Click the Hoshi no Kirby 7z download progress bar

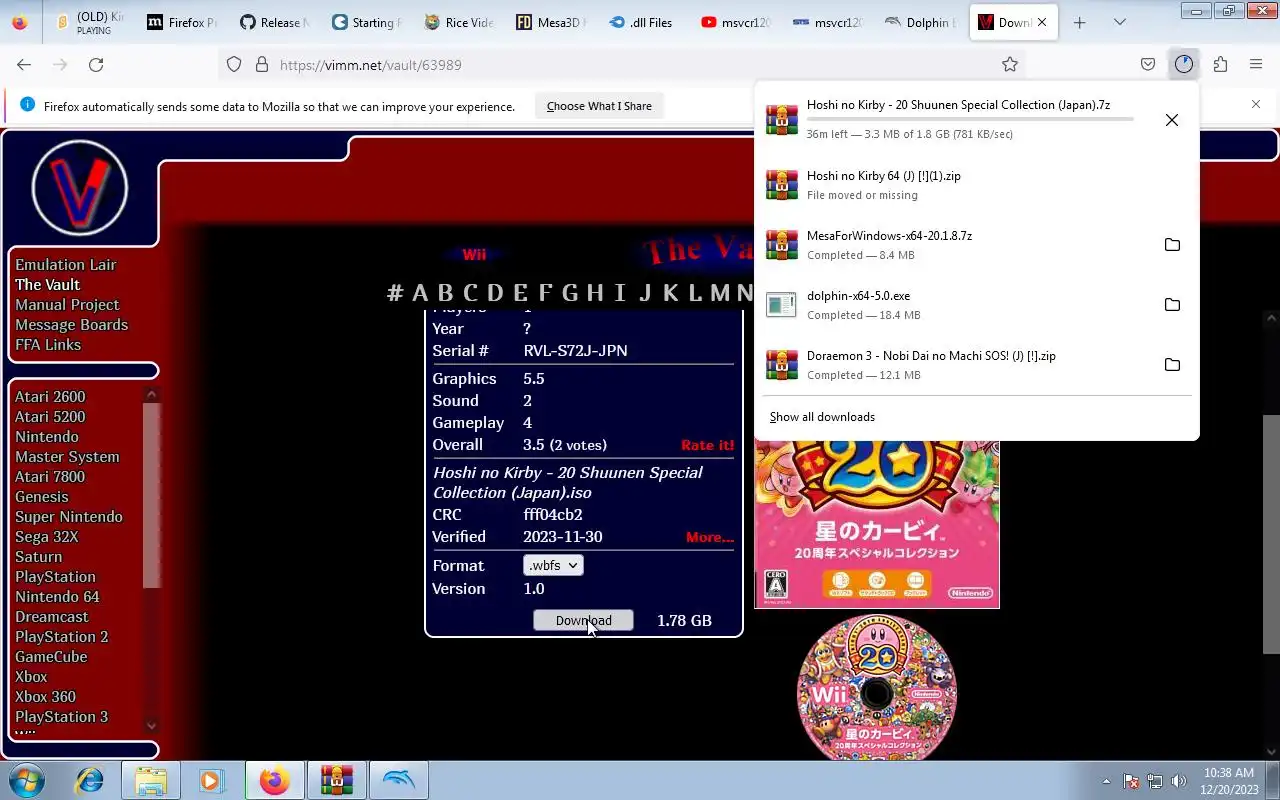(970, 119)
